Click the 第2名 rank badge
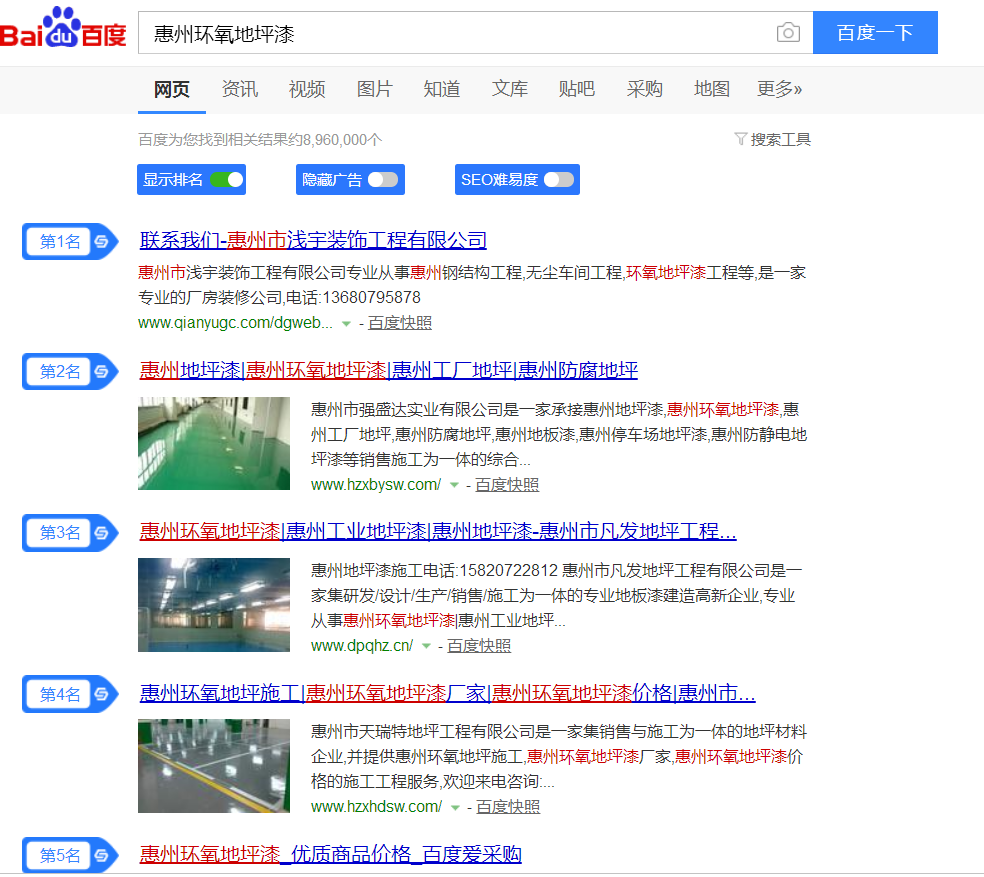The image size is (984, 877). click(x=70, y=372)
